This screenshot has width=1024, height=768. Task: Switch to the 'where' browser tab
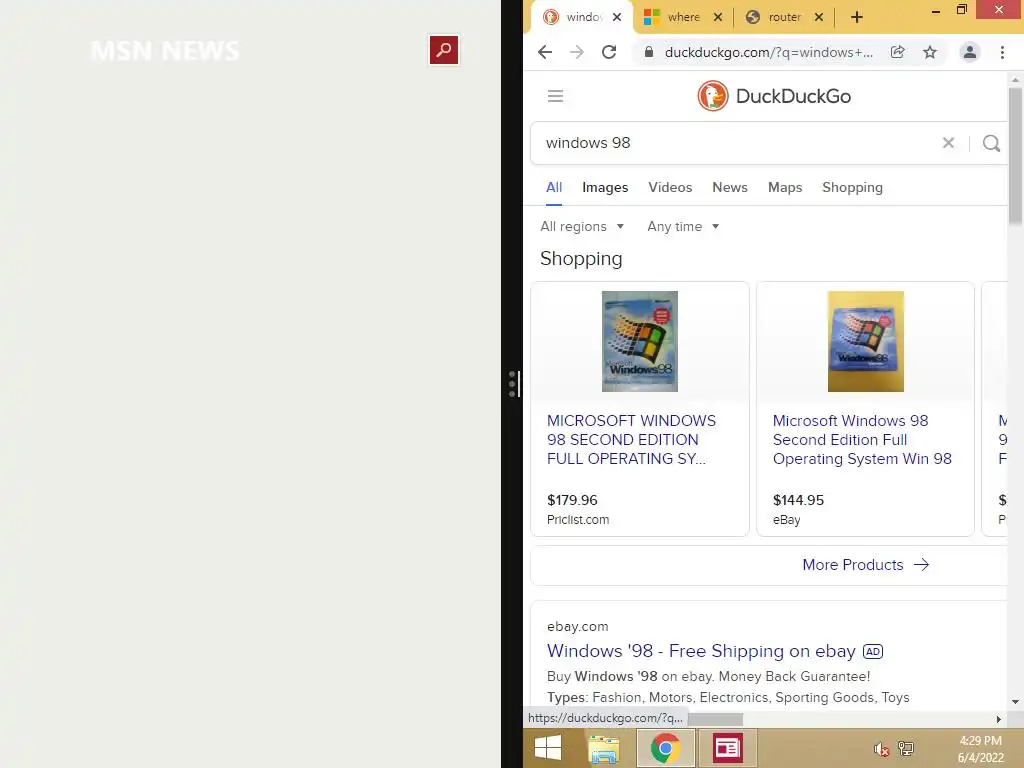tap(682, 17)
